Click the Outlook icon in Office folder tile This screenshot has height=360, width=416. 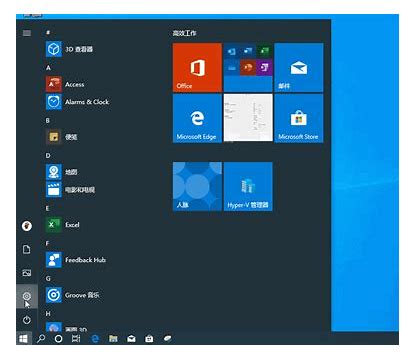coord(232,51)
